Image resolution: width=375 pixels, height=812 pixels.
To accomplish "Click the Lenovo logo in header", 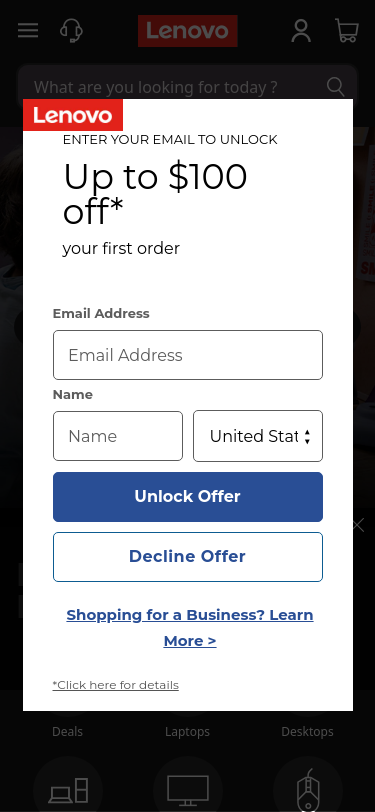I will (x=188, y=31).
